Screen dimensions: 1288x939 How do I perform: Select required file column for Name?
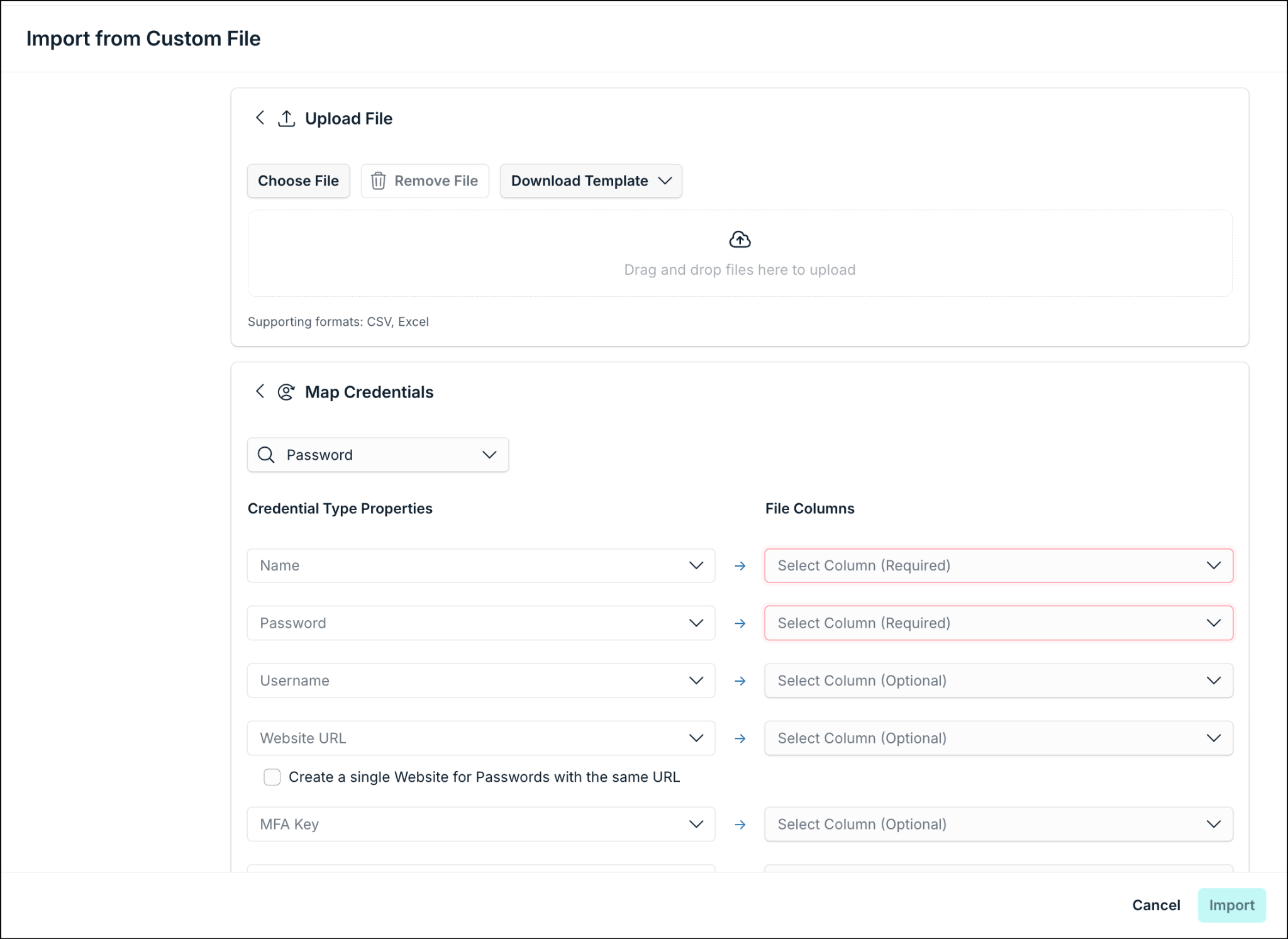999,565
